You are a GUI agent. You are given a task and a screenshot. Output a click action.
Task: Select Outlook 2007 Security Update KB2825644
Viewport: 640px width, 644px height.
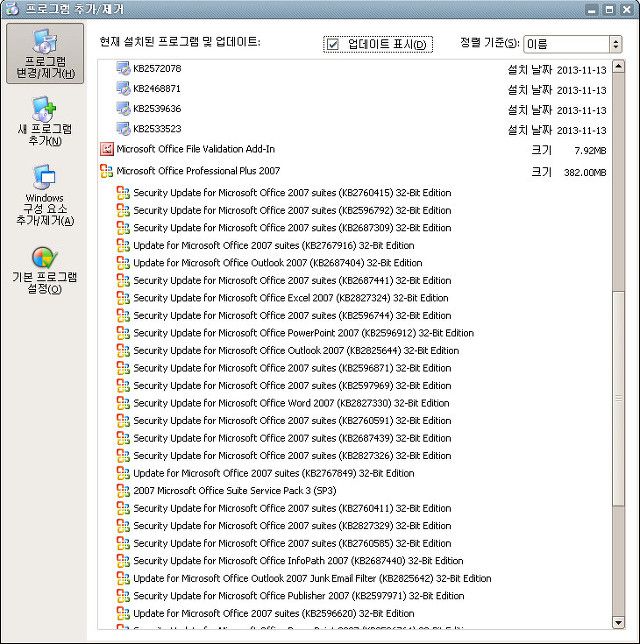(x=296, y=350)
